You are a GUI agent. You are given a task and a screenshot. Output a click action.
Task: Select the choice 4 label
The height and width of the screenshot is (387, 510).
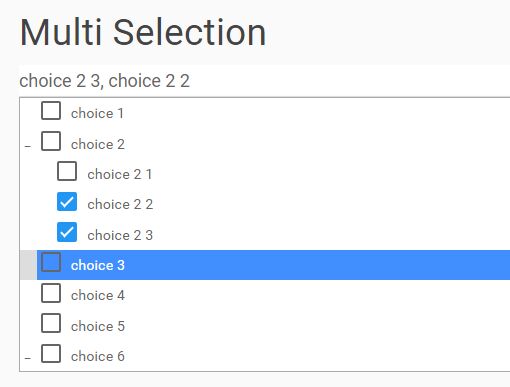click(98, 295)
